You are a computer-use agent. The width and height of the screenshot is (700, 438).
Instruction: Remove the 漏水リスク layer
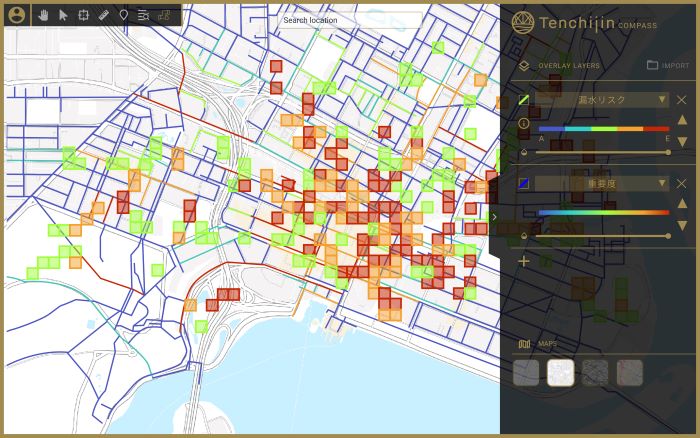[681, 100]
